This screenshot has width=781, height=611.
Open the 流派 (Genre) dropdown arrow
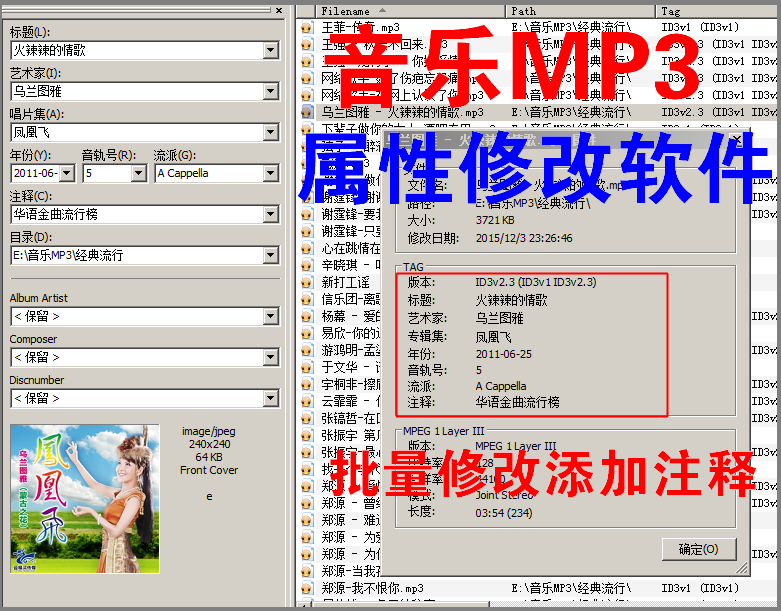270,173
